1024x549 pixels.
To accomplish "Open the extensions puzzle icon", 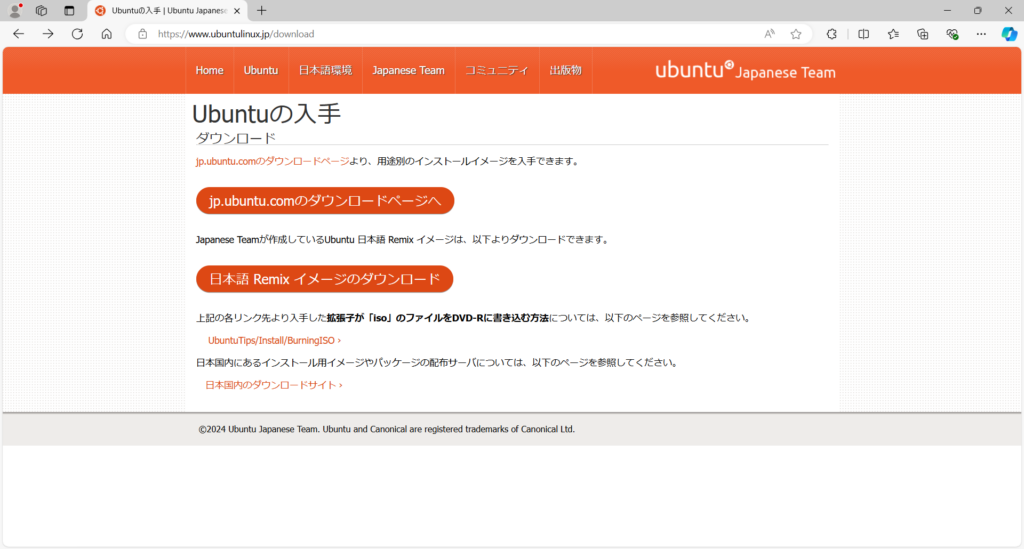I will coord(831,34).
